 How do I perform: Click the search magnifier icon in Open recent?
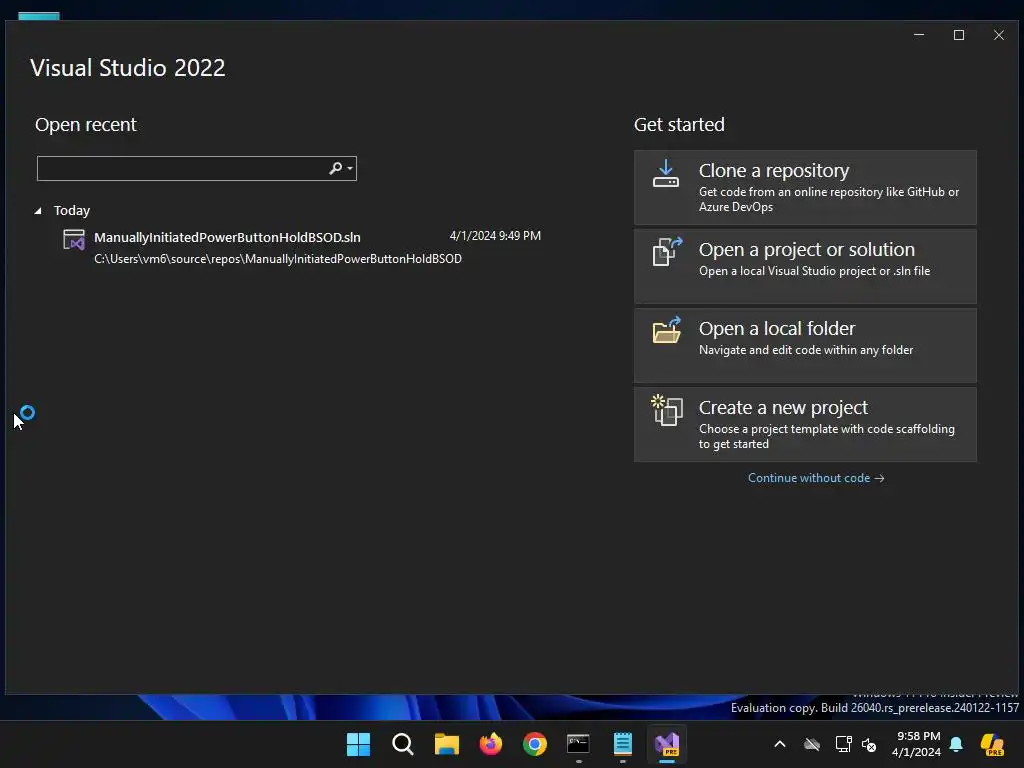coord(335,168)
